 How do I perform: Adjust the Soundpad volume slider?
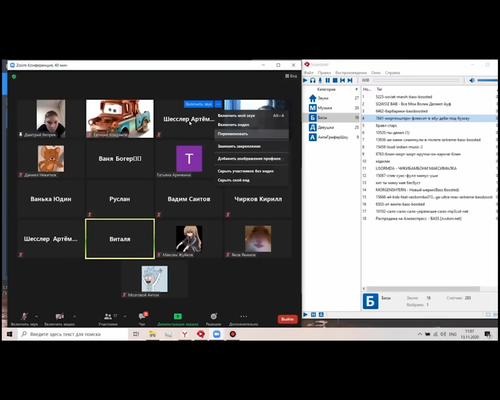pyautogui.click(x=487, y=80)
